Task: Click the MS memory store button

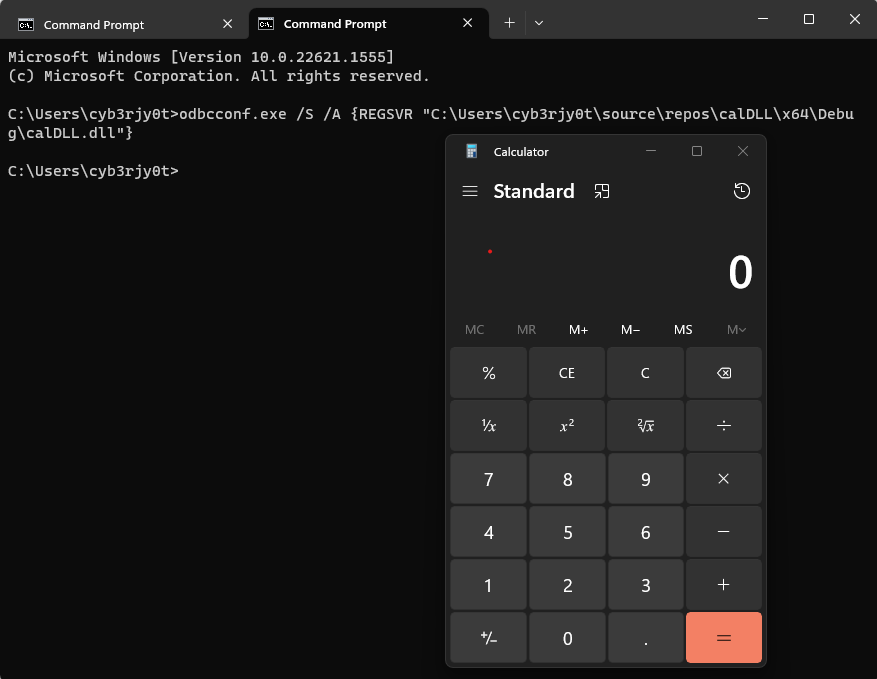Action: 683,329
